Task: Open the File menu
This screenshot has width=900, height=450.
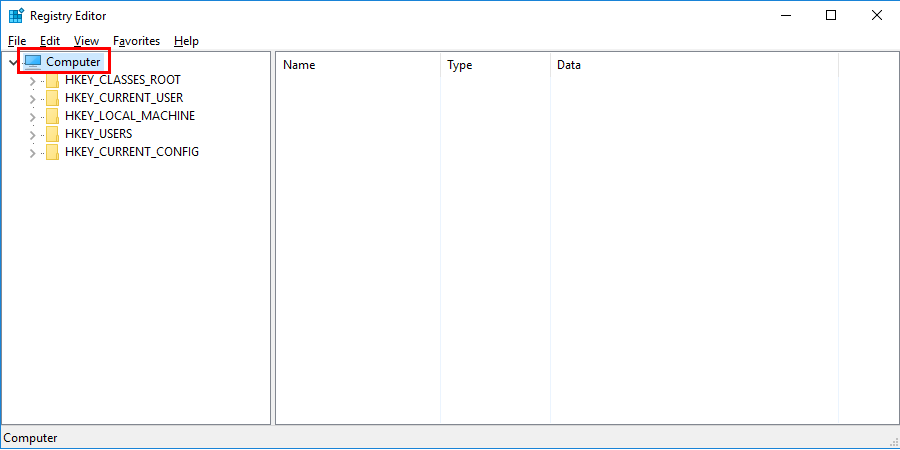Action: tap(17, 41)
